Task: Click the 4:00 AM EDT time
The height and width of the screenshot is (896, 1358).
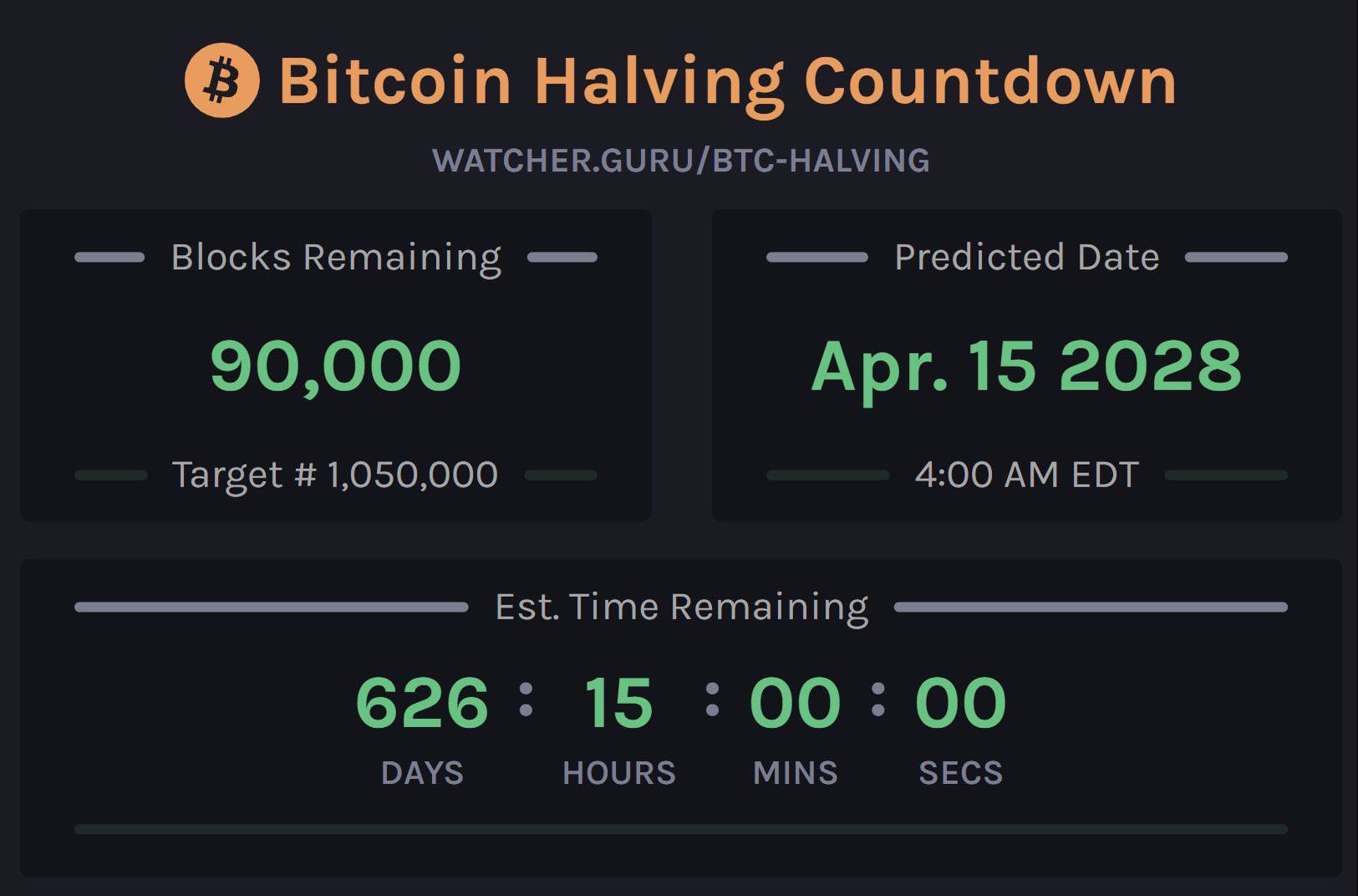Action: point(1027,475)
